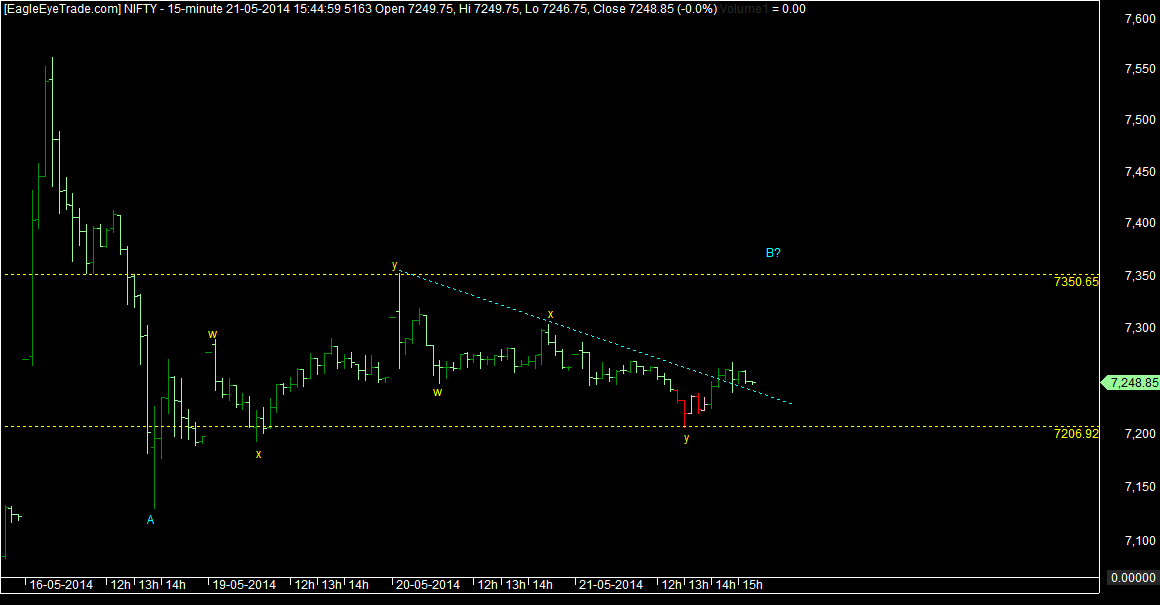Click the 15h time axis label
Viewport: 1160px width, 605px height.
752,585
